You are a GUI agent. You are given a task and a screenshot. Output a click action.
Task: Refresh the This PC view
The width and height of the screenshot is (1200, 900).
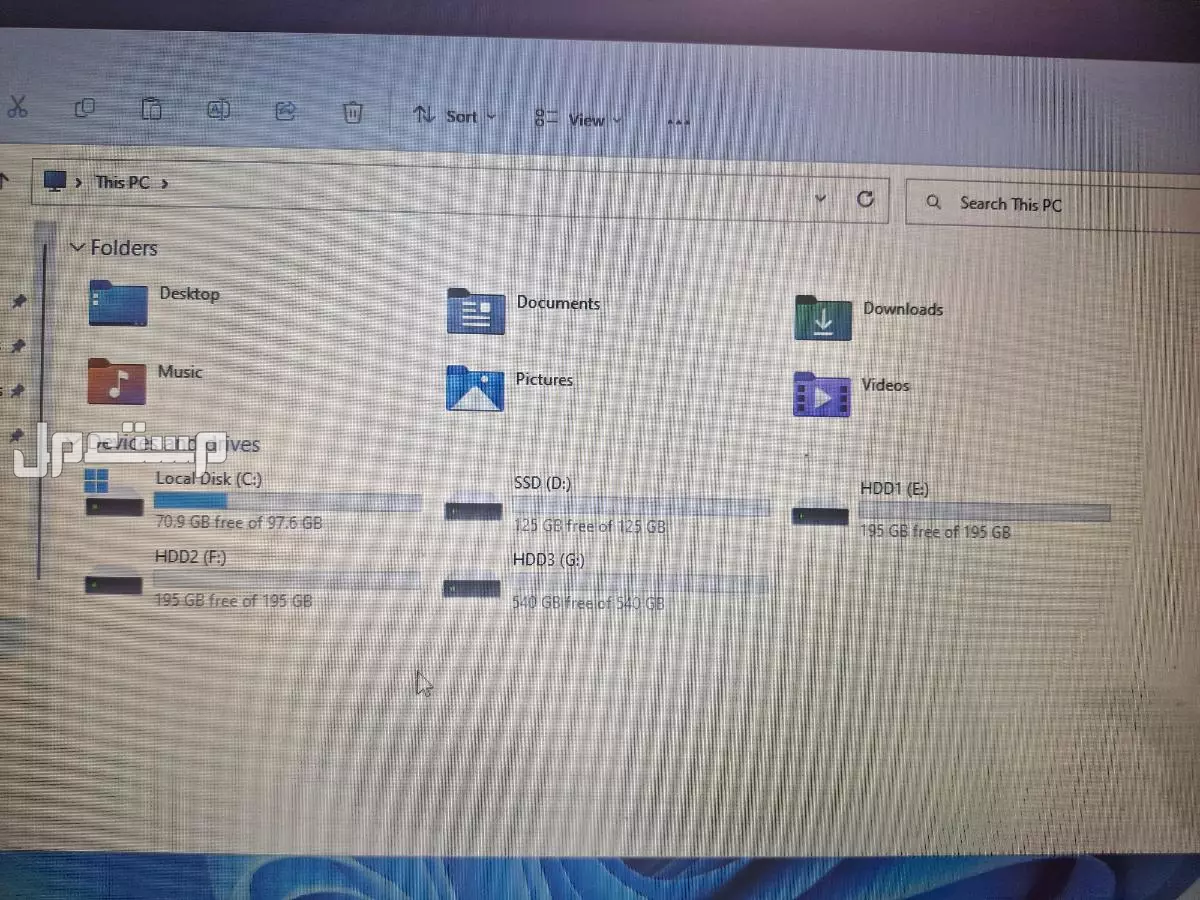tap(866, 199)
